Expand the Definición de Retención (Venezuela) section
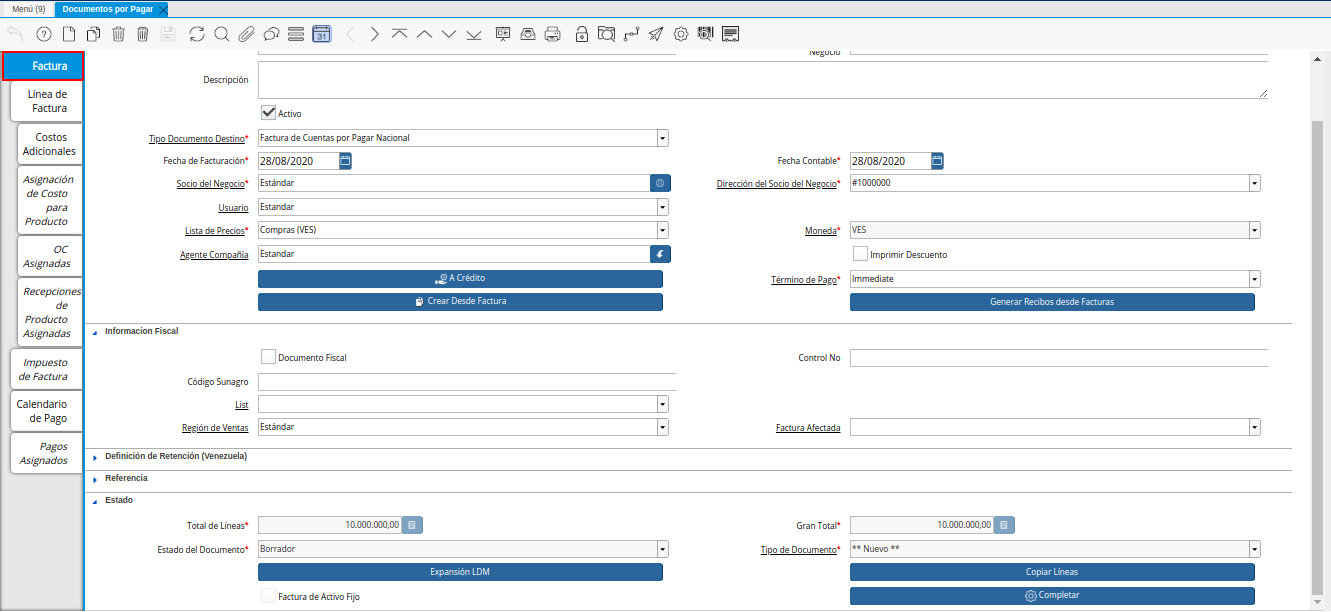1331x612 pixels. coord(175,456)
